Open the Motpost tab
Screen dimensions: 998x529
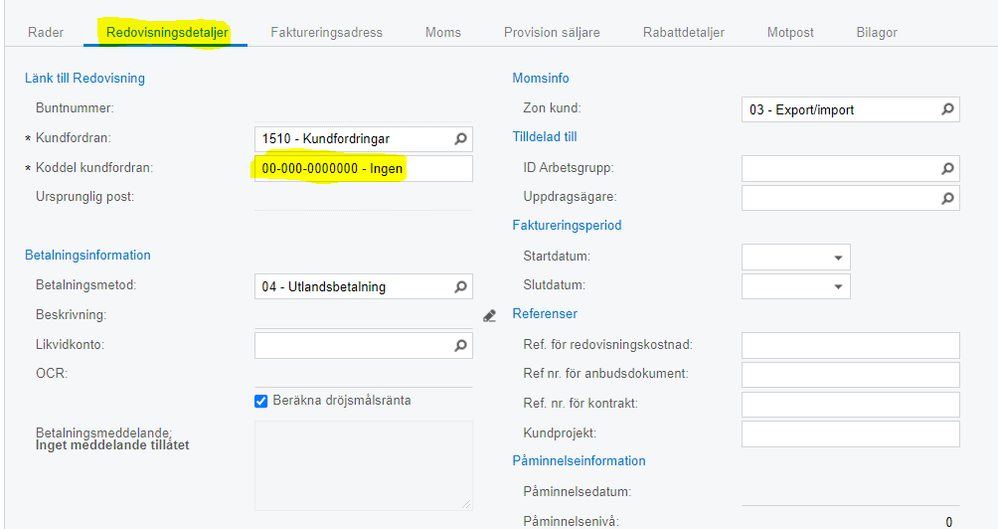click(791, 32)
